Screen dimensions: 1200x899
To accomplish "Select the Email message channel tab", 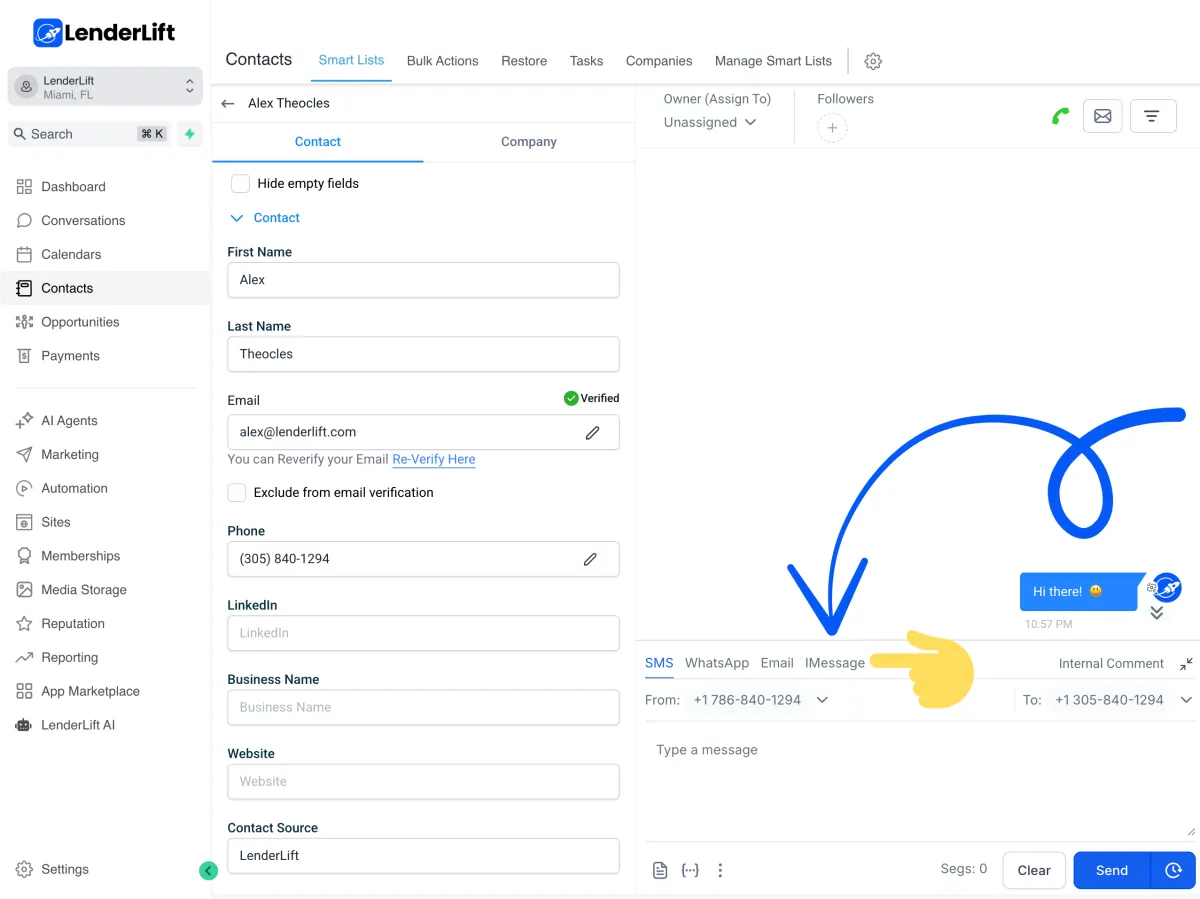I will pos(777,663).
